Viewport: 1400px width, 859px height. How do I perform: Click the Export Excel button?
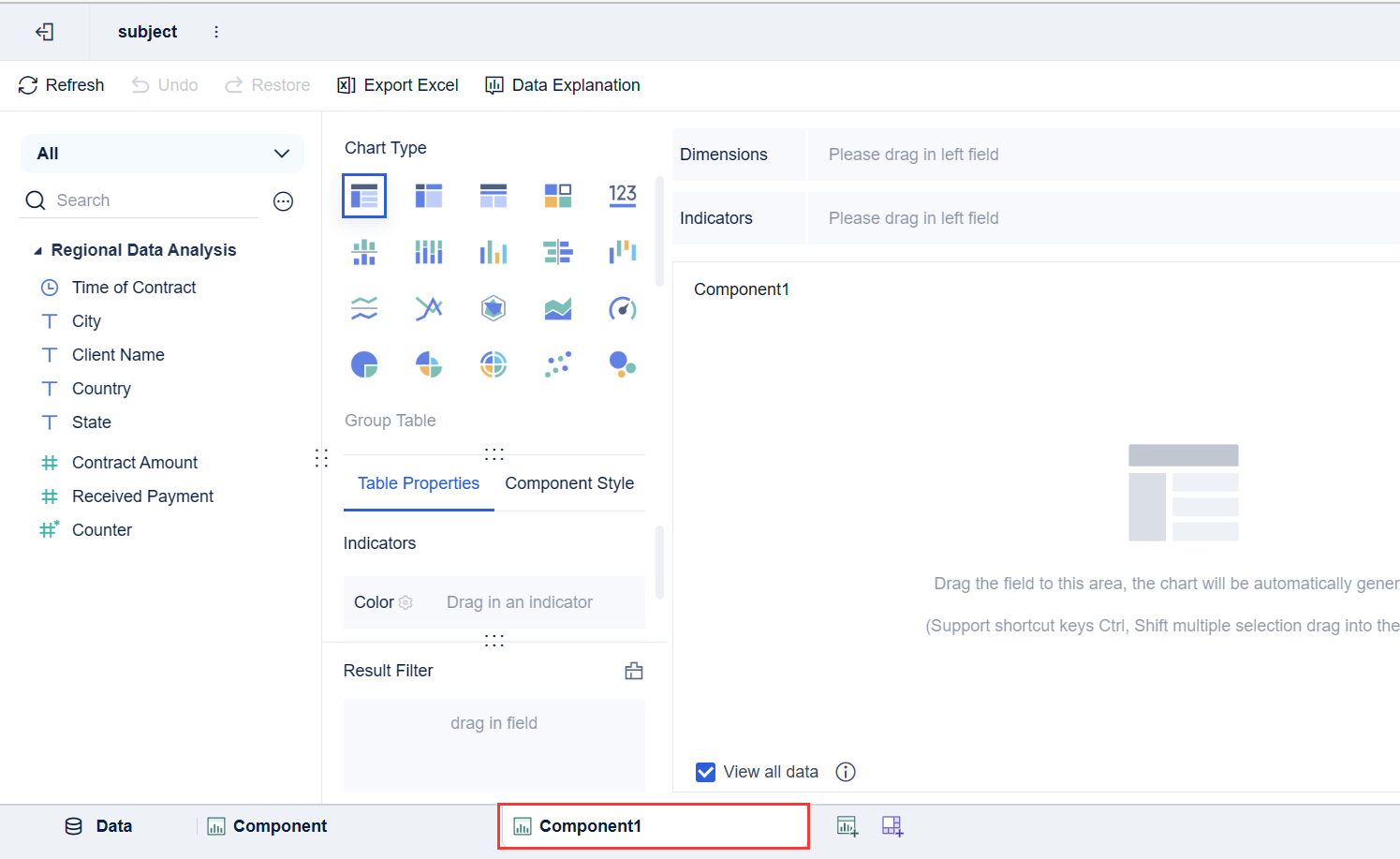point(398,85)
